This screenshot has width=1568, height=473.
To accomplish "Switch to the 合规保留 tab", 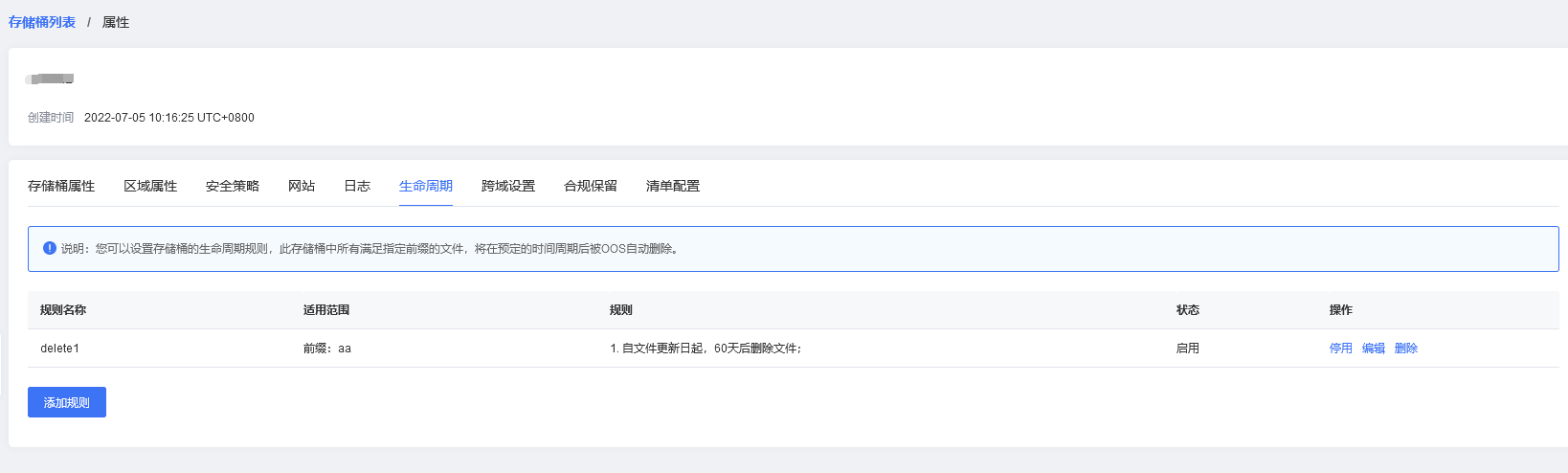I will tap(591, 186).
